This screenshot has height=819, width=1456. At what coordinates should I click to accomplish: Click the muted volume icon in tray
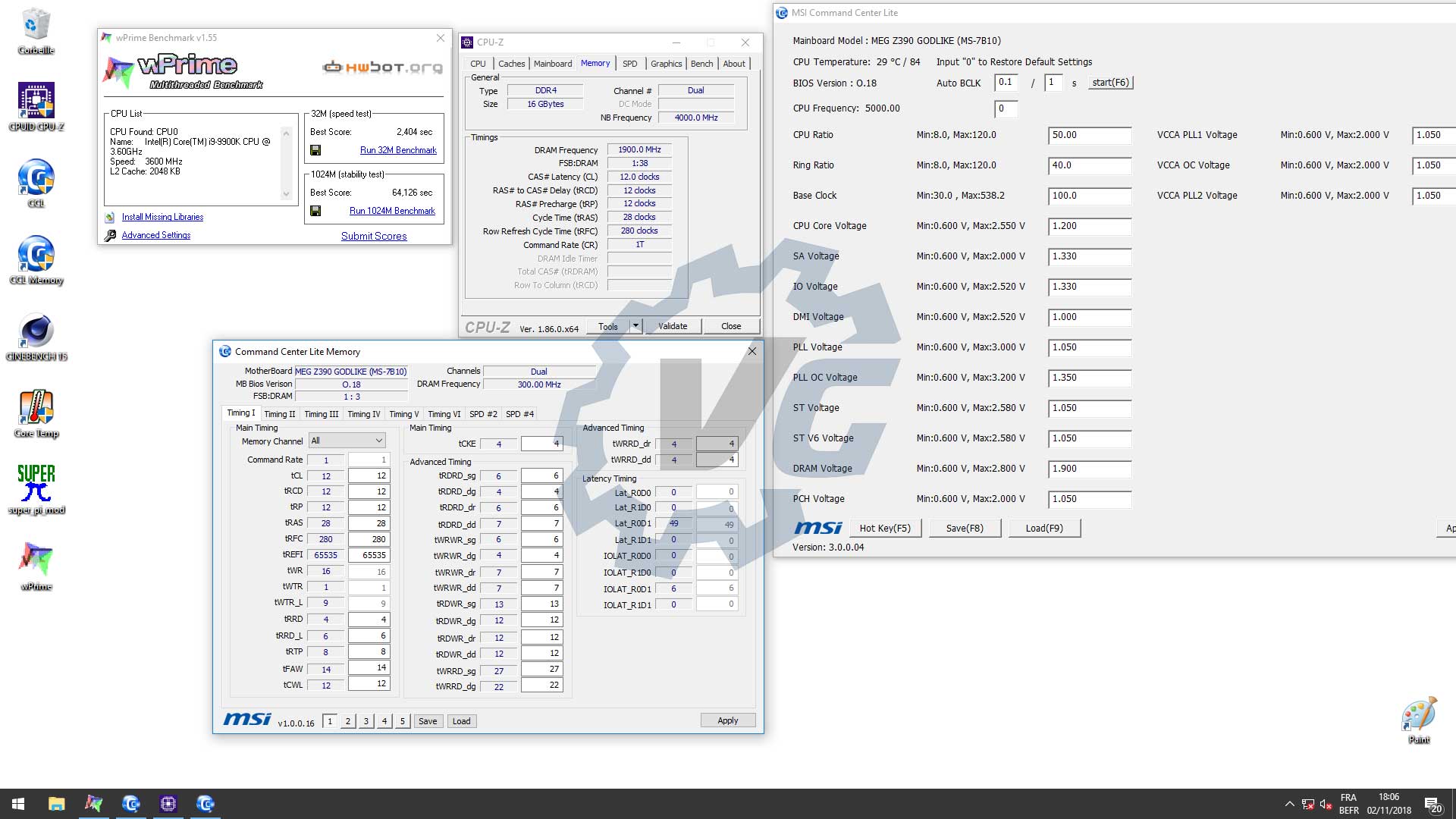pos(1326,804)
